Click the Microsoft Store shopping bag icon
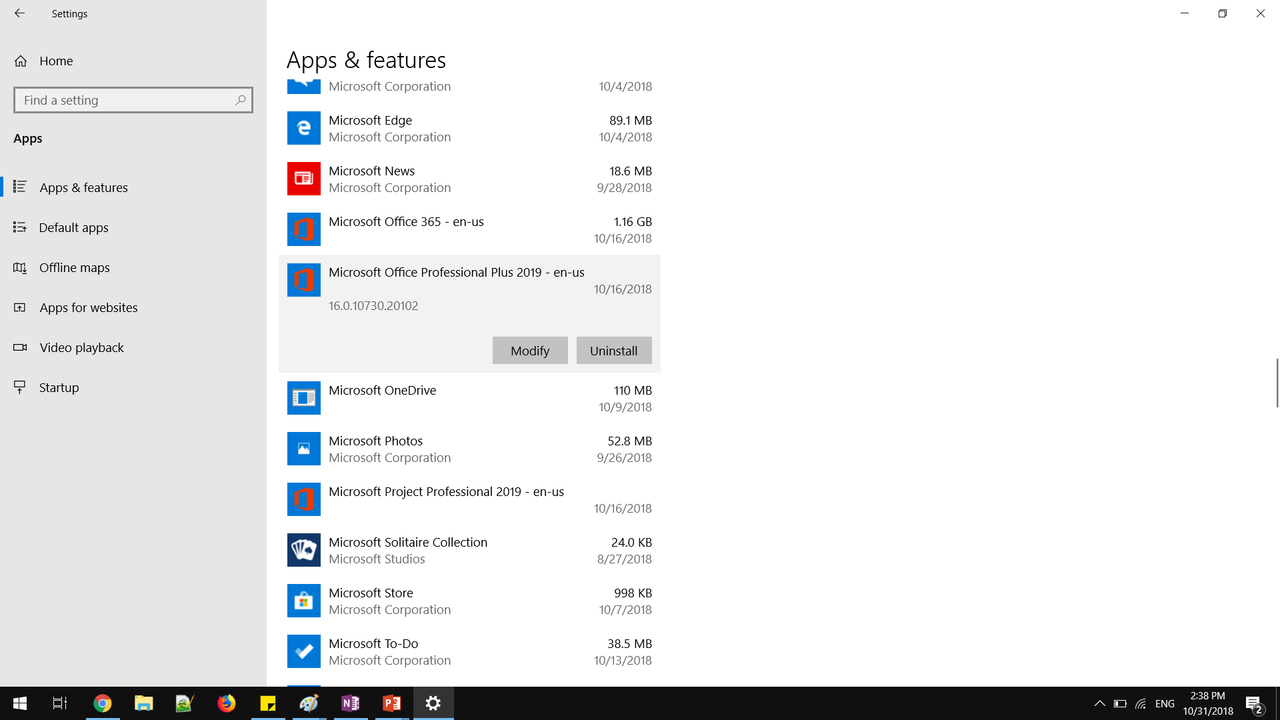Viewport: 1280px width, 720px height. click(x=304, y=601)
